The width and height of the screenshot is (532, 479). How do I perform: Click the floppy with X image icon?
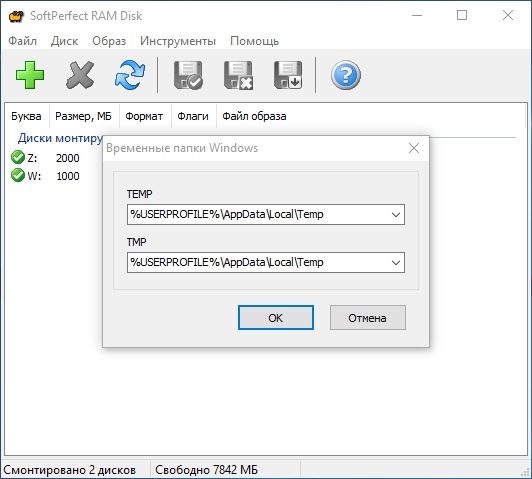pyautogui.click(x=238, y=75)
